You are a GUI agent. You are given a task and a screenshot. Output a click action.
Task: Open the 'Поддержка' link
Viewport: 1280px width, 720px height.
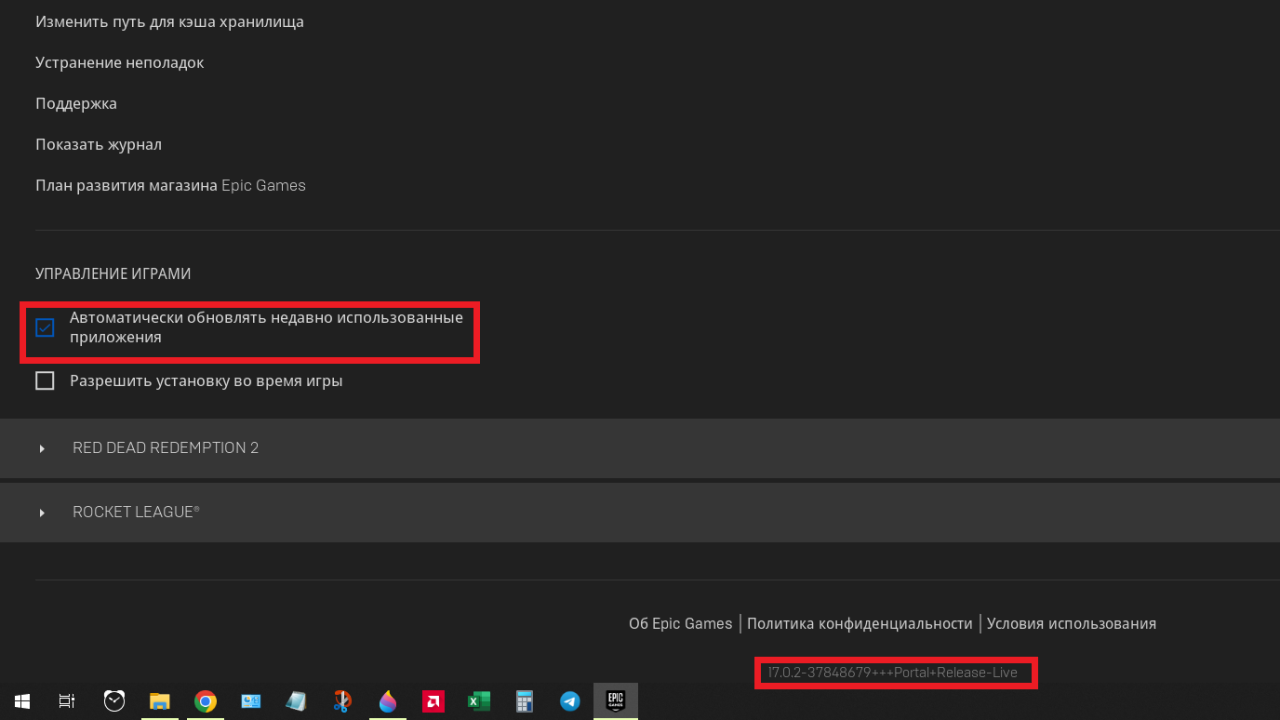76,103
